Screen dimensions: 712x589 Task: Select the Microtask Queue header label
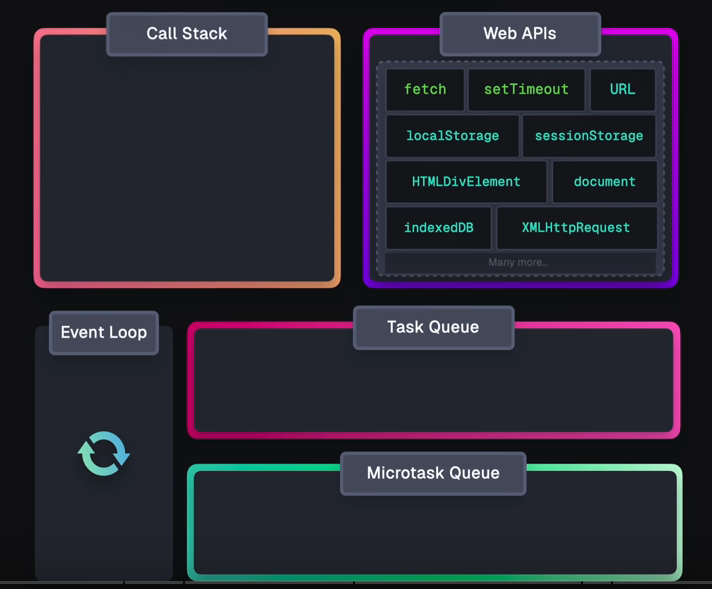pos(433,473)
